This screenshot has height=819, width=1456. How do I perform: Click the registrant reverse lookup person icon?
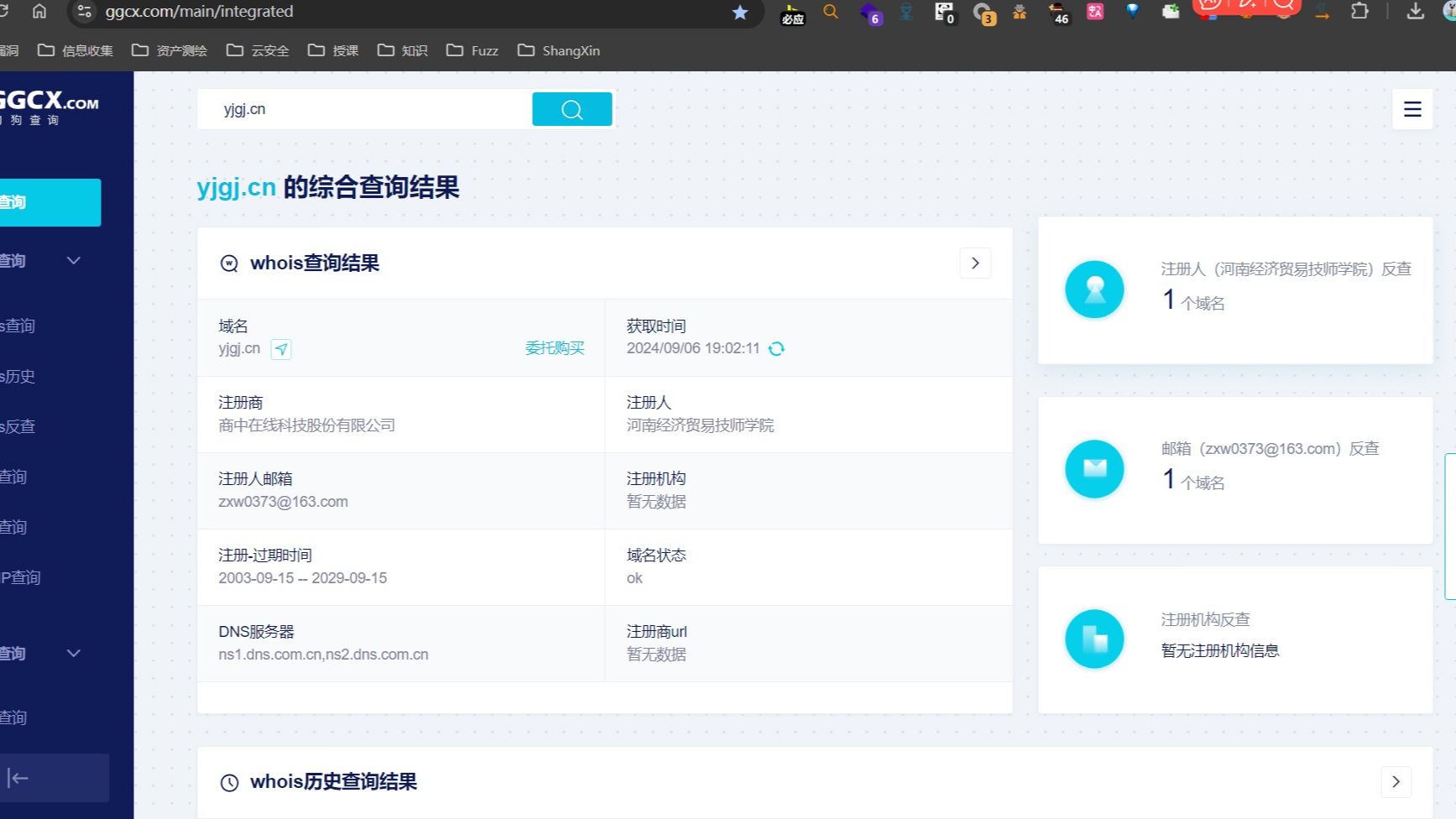[1094, 290]
